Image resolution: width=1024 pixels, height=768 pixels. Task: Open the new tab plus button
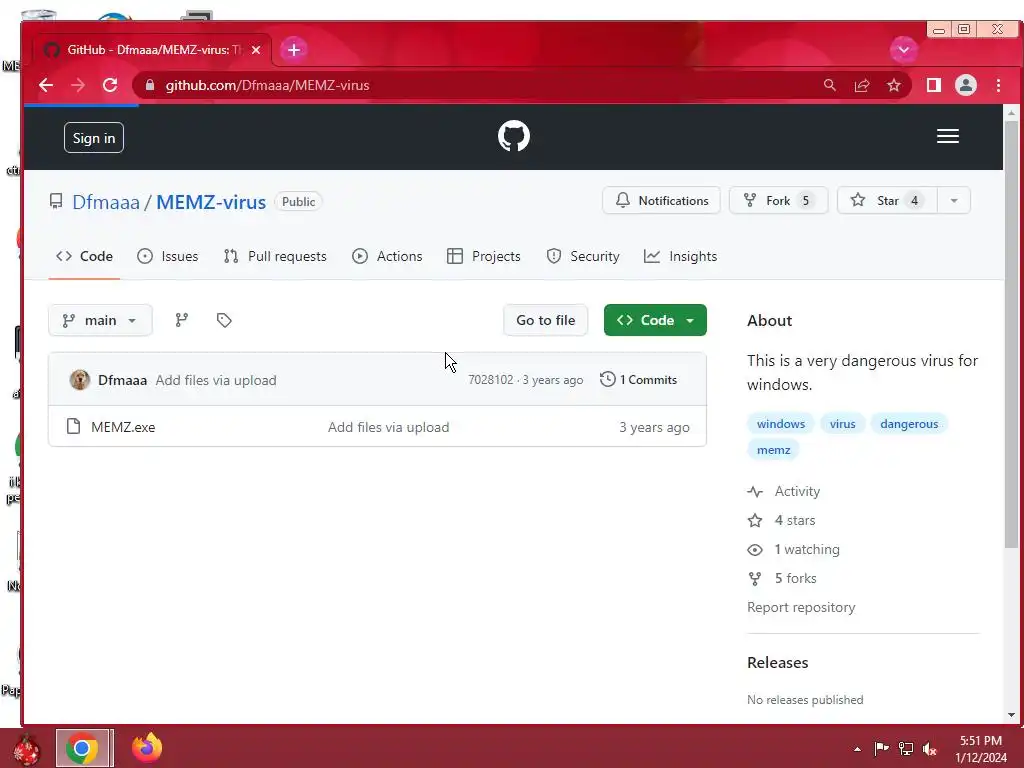pyautogui.click(x=294, y=50)
